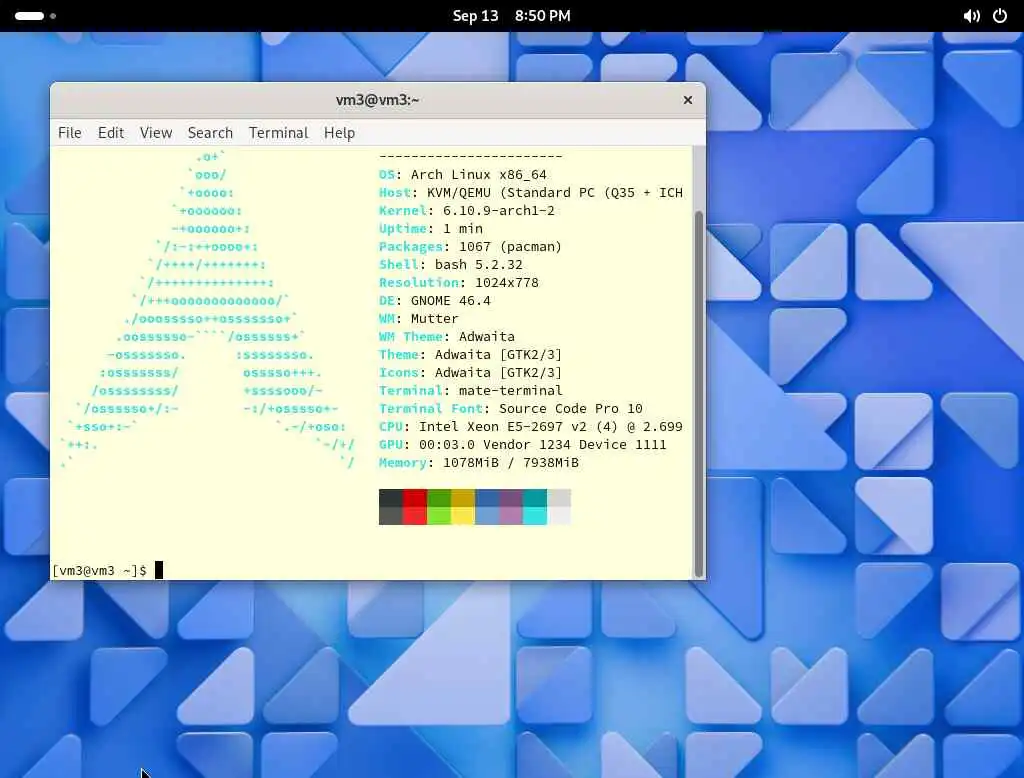Click the volume icon in top bar
The width and height of the screenshot is (1024, 778).
click(971, 16)
